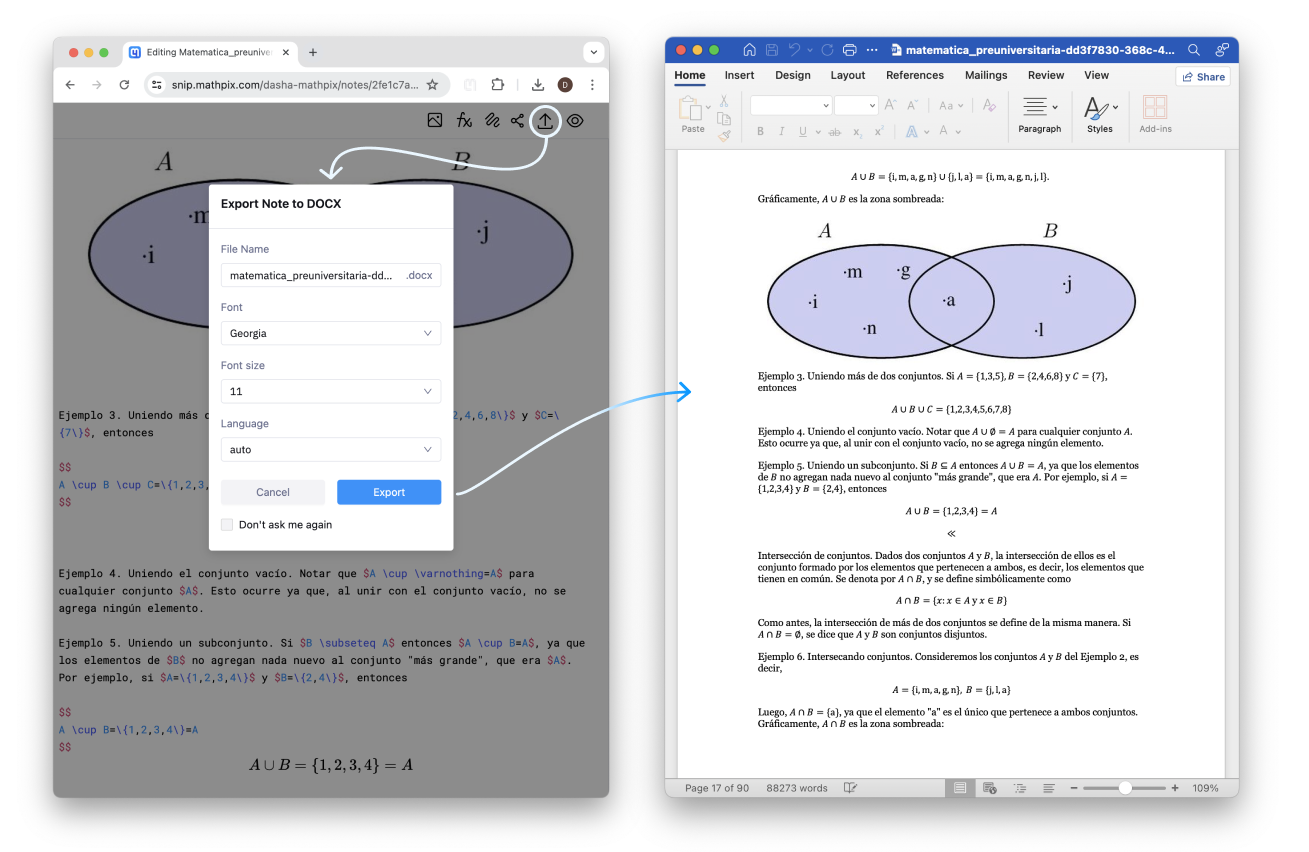Open the browser extensions puzzle icon
This screenshot has width=1309, height=852.
coord(497,85)
